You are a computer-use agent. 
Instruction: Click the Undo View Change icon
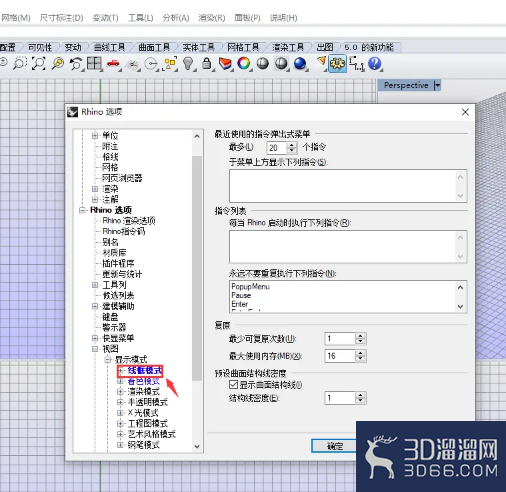[76, 63]
